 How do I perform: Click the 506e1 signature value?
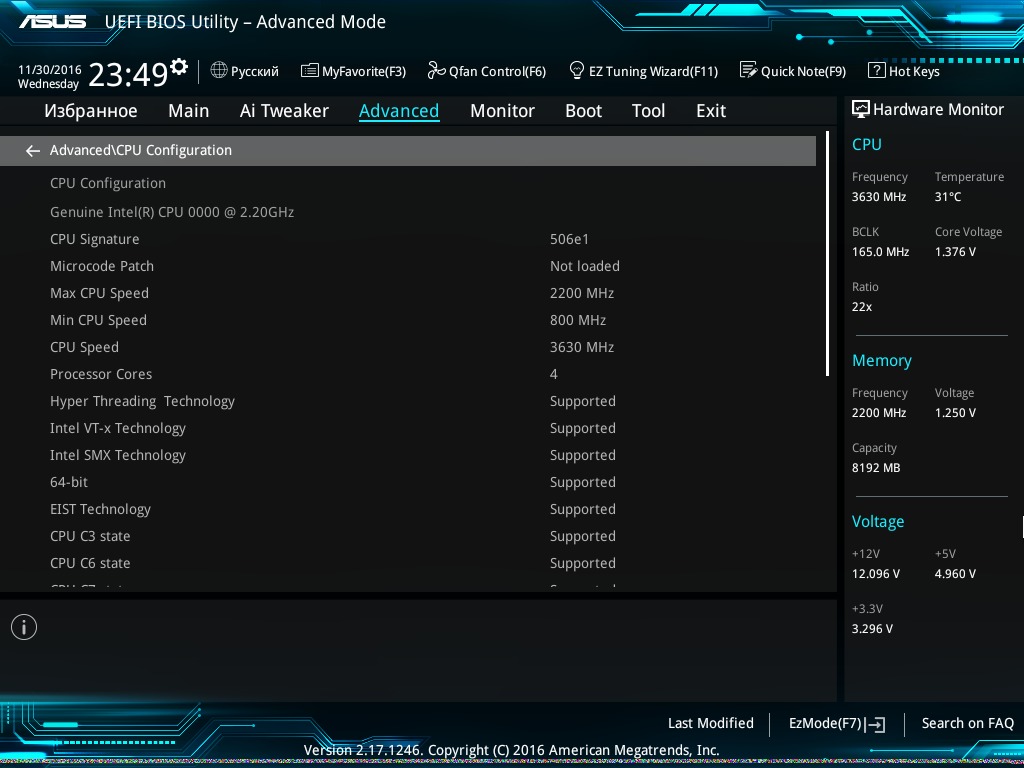[569, 239]
